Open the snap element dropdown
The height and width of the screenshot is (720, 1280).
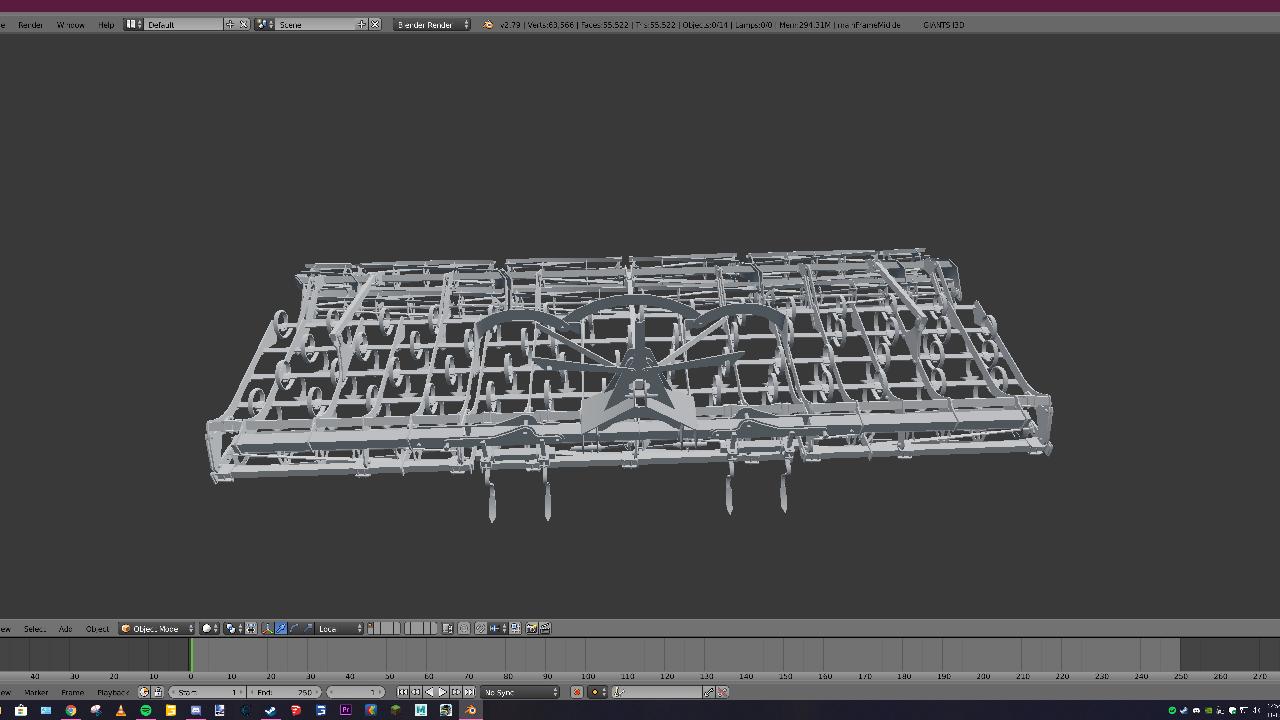pos(498,628)
